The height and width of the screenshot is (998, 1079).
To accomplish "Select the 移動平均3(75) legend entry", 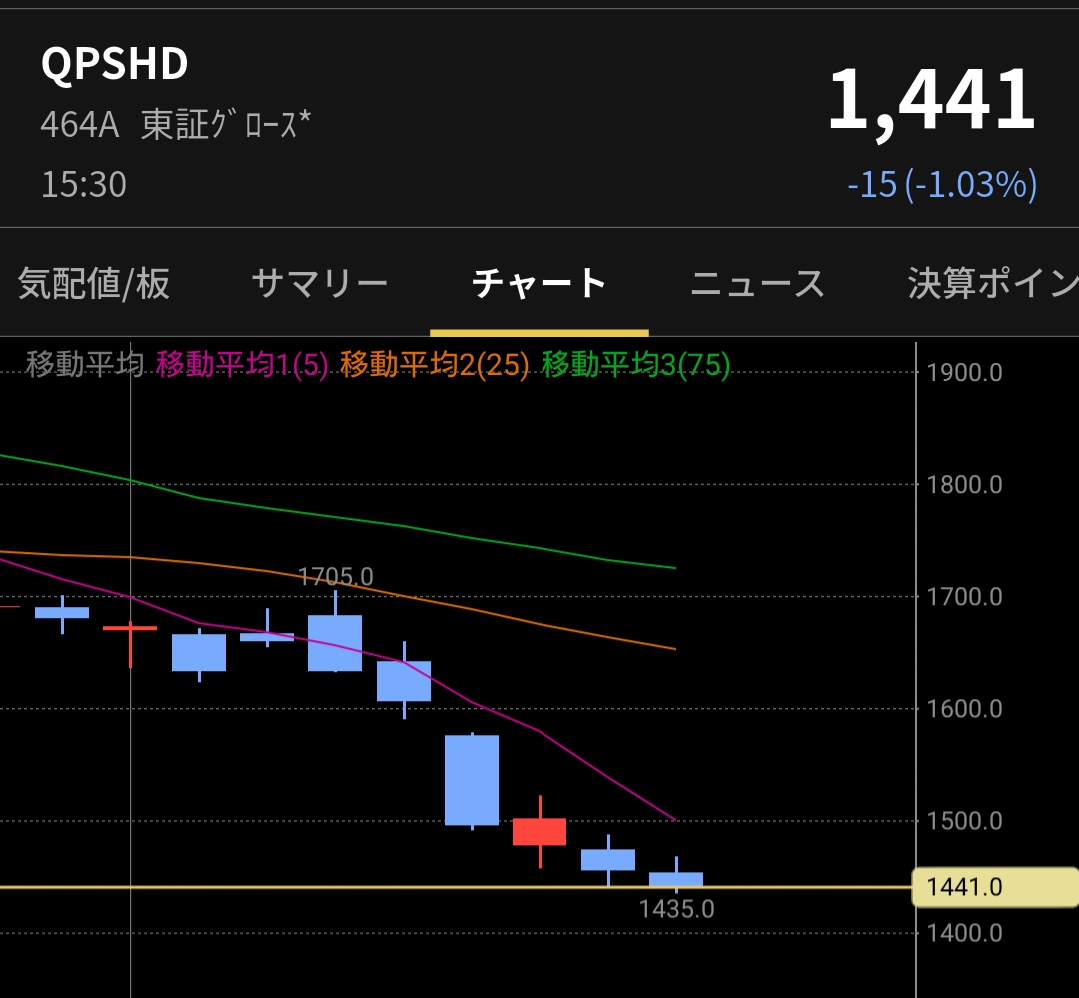I will pyautogui.click(x=636, y=364).
